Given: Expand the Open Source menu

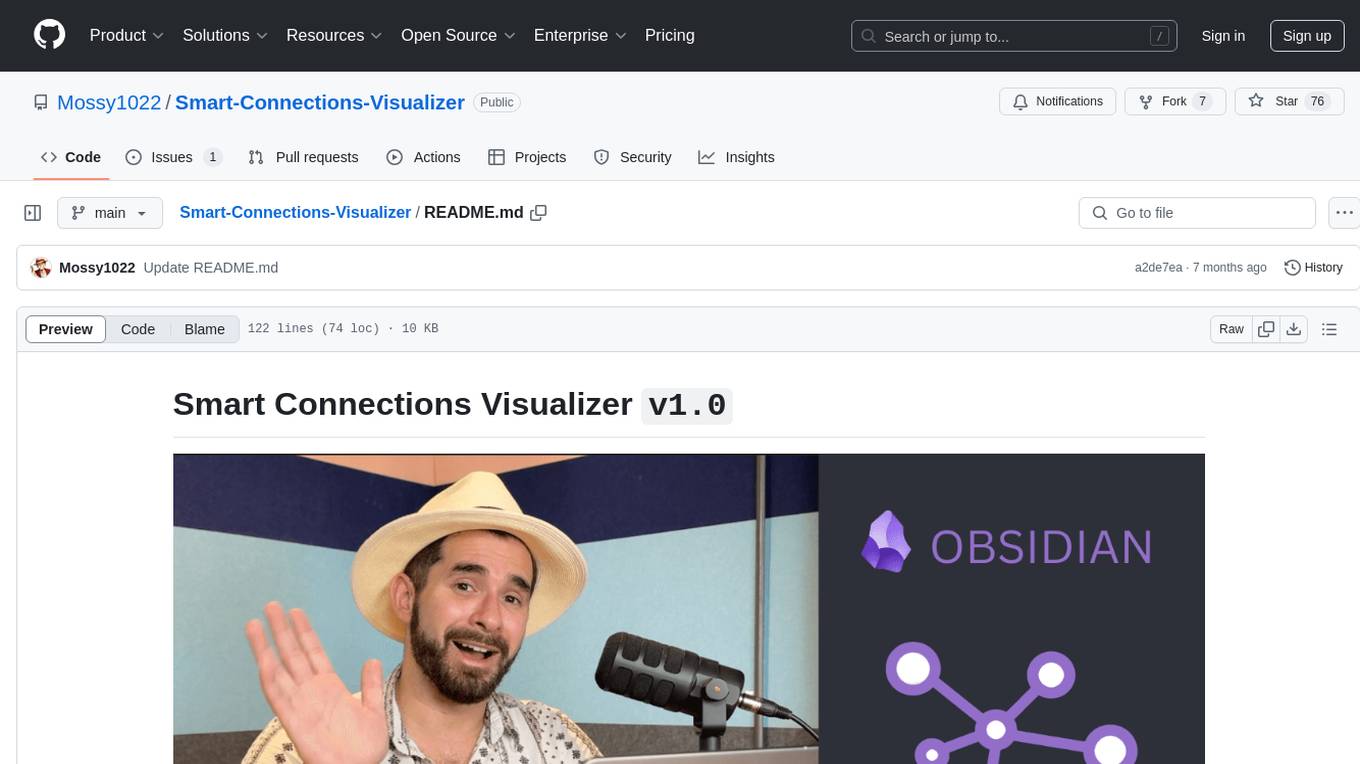Looking at the screenshot, I should (x=458, y=35).
